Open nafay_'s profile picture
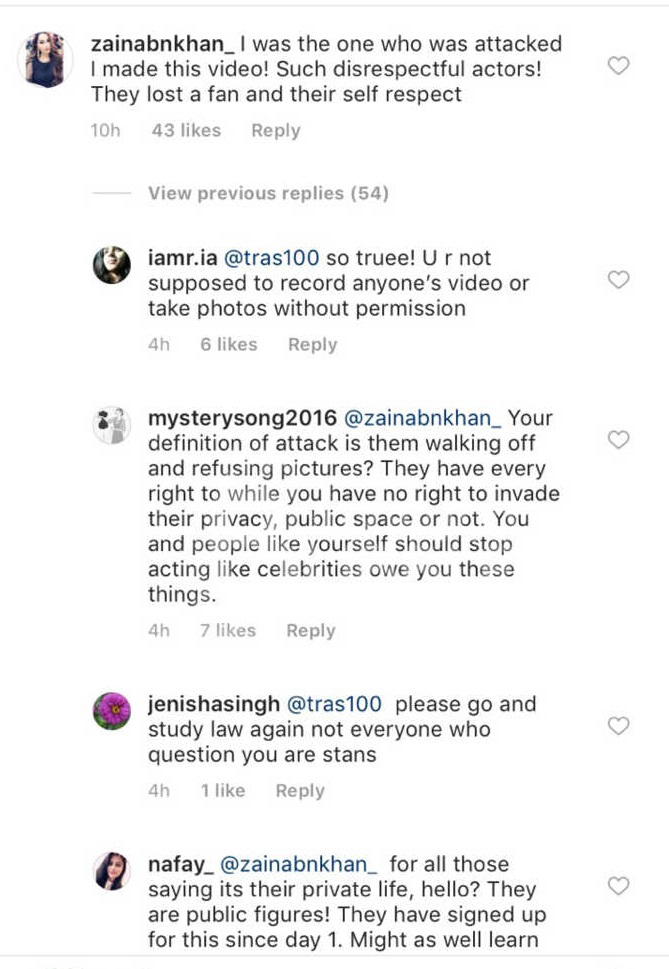Screen dimensions: 669x969 pos(111,871)
